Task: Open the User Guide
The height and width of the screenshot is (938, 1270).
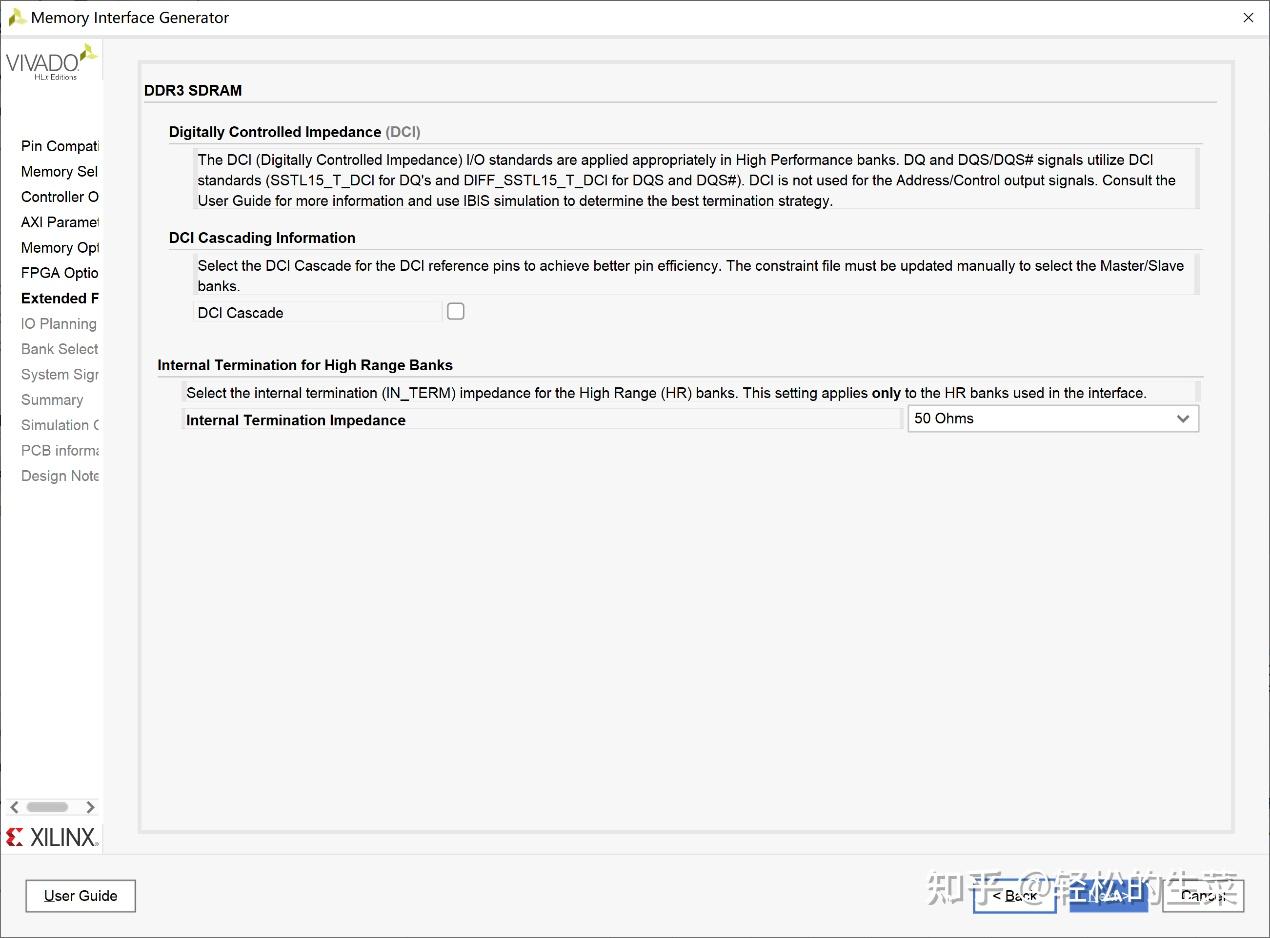Action: 81,896
